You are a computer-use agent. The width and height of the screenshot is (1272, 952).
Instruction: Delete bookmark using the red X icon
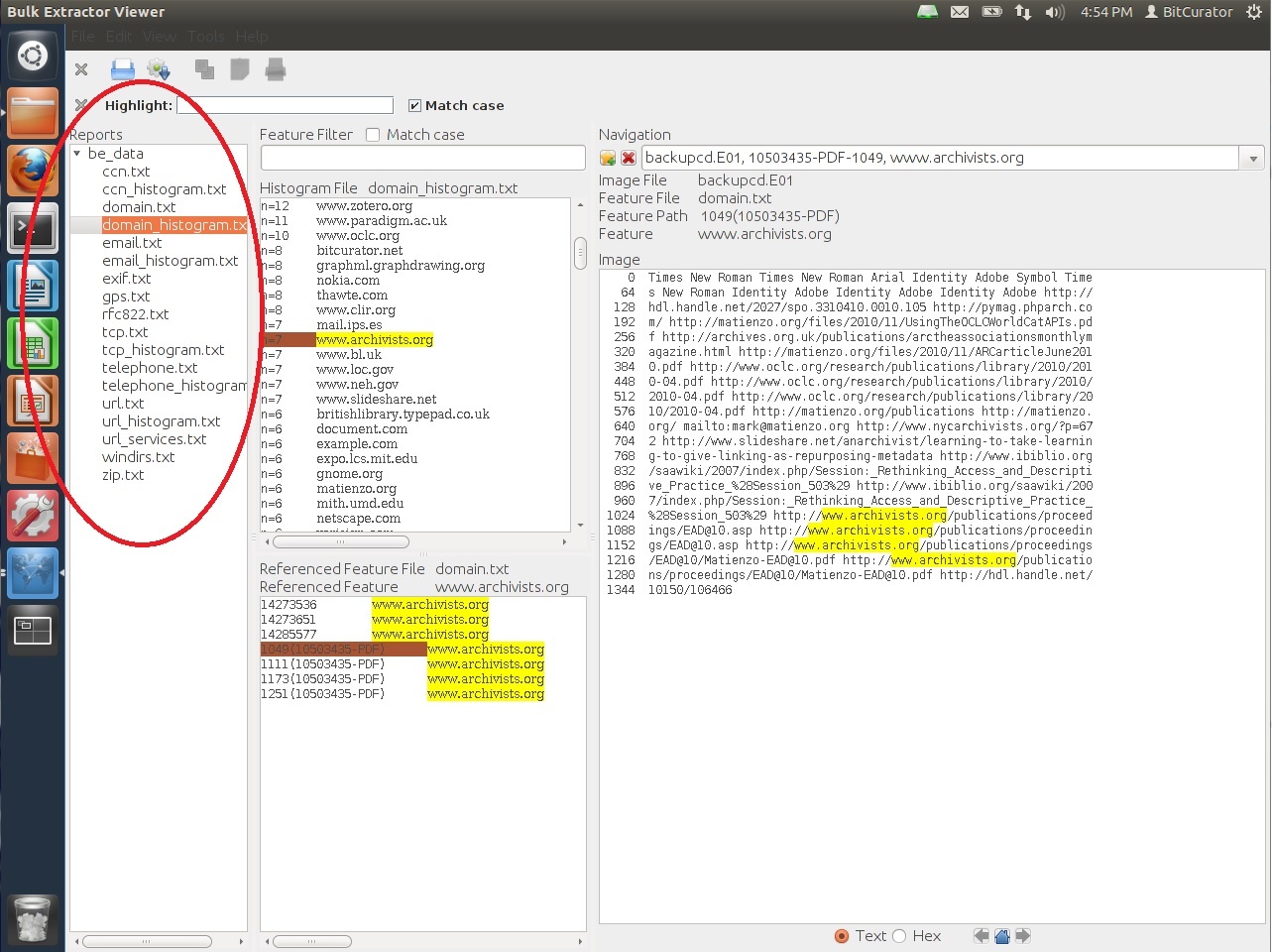629,158
